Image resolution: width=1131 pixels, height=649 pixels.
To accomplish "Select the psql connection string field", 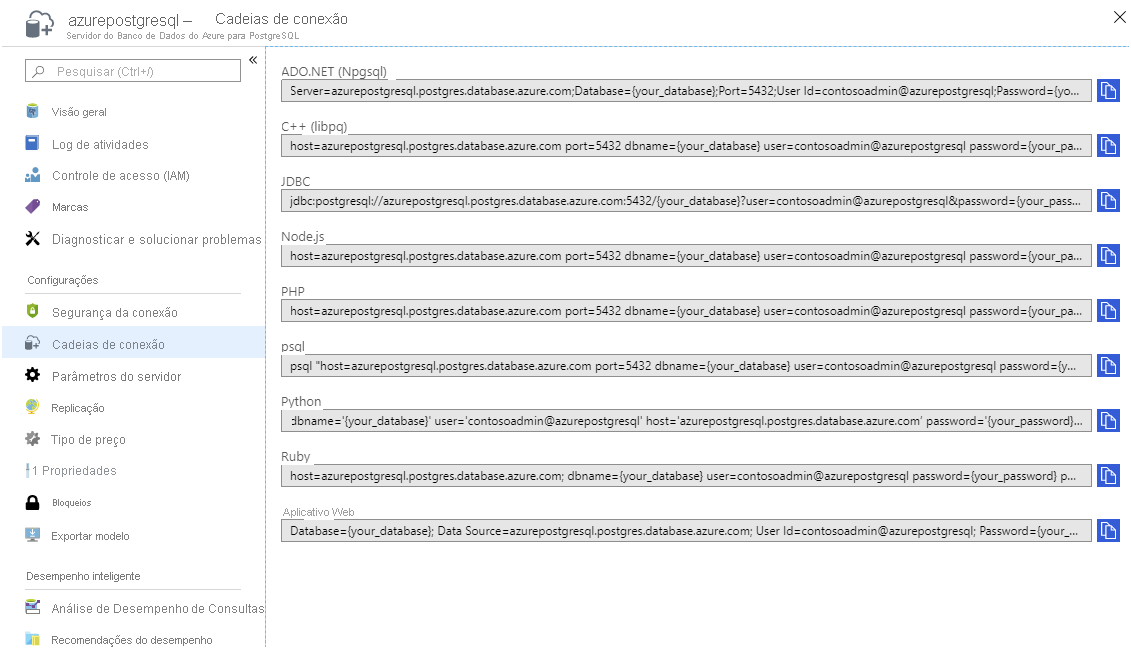I will (x=686, y=366).
